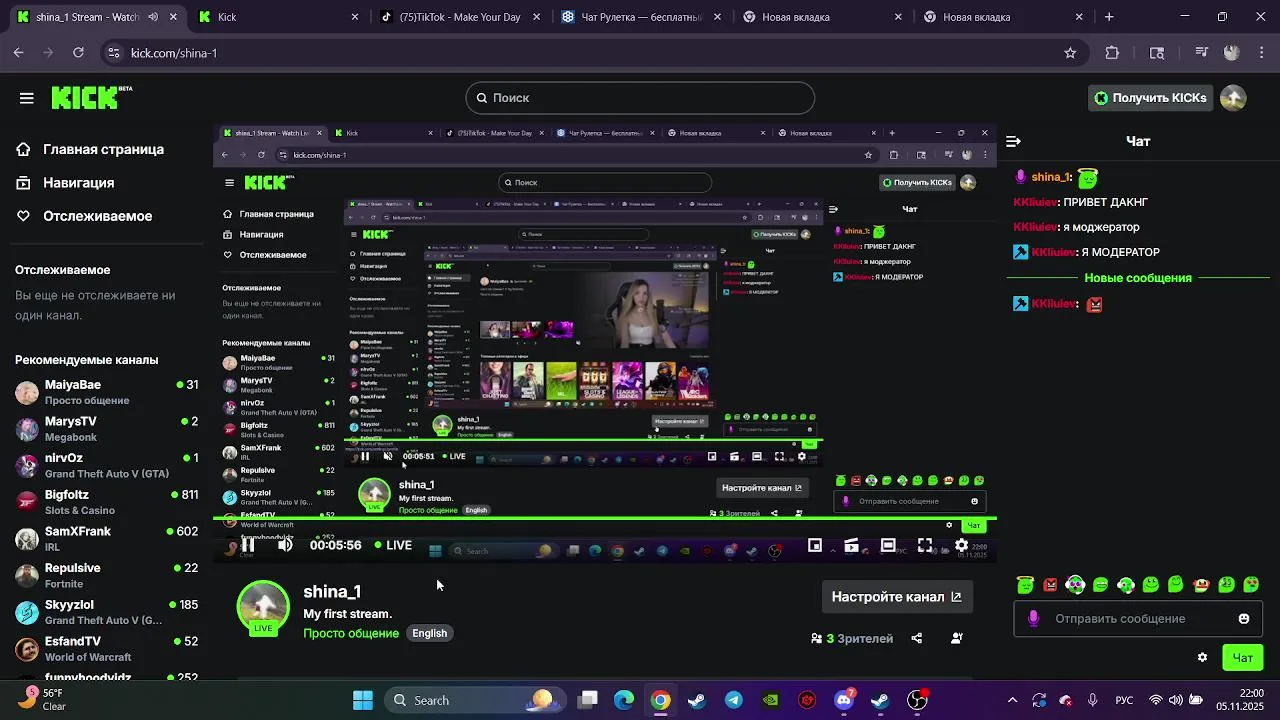
Task: Pause the stream playback
Action: tap(247, 545)
